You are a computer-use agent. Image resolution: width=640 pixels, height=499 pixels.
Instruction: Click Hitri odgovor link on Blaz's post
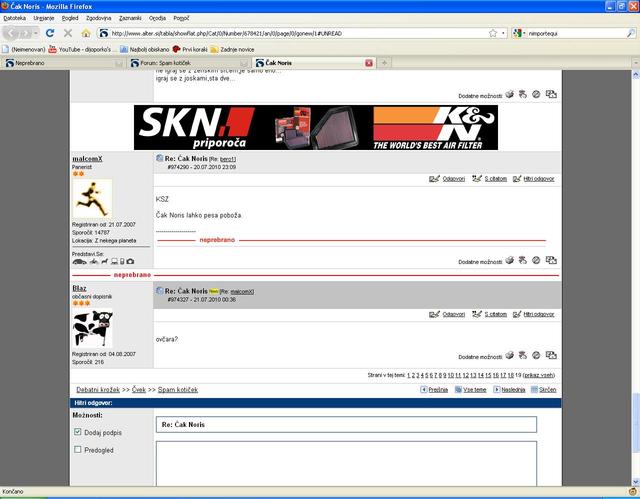coord(539,314)
